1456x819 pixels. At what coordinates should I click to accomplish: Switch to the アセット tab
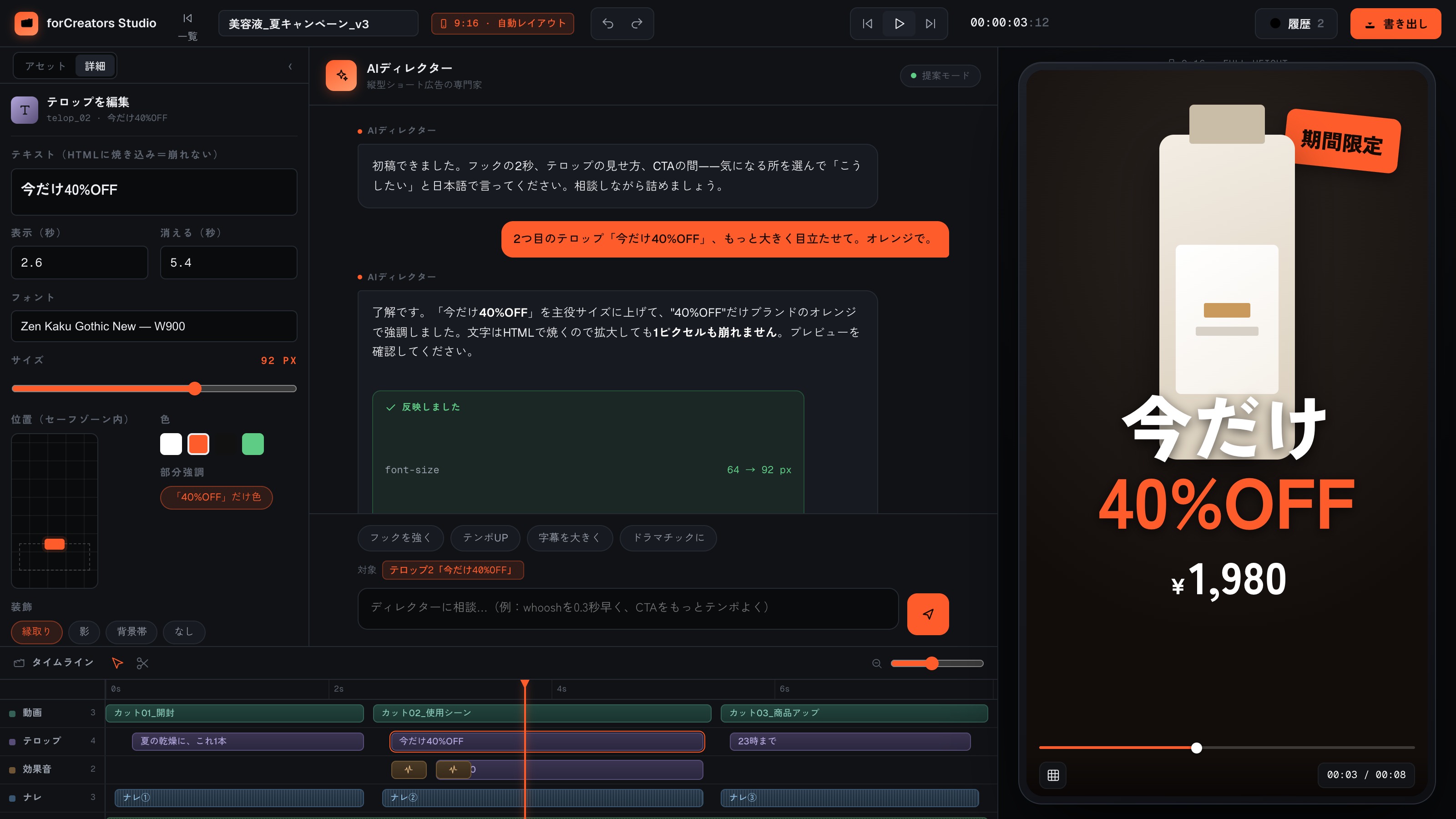45,66
